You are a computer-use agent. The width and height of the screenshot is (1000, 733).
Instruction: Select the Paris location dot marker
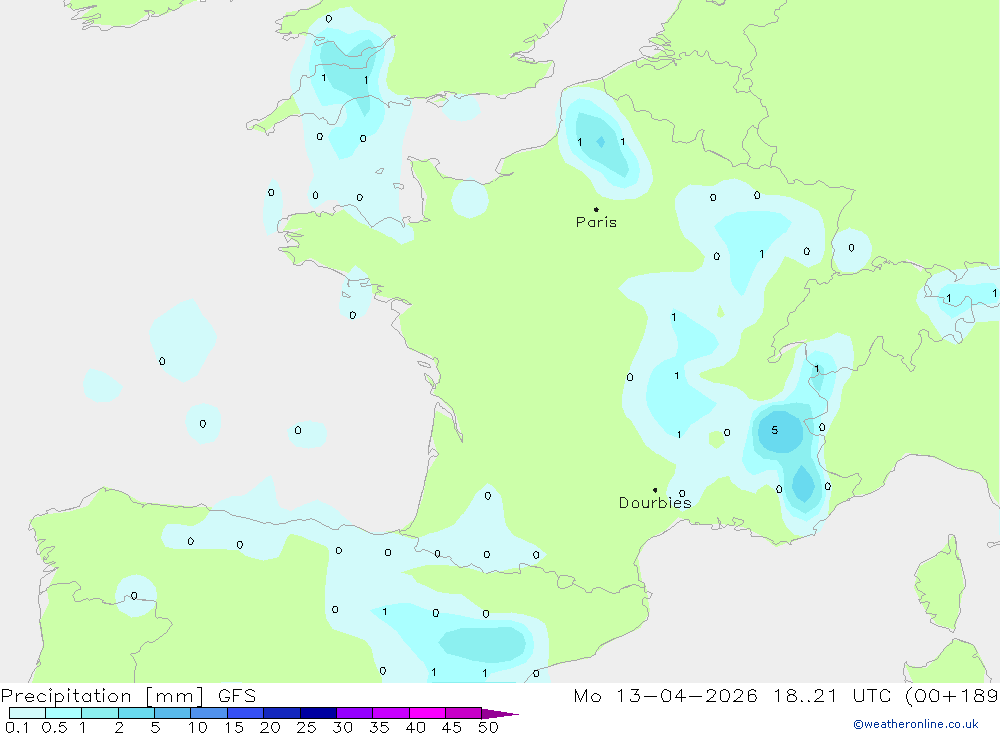[596, 209]
